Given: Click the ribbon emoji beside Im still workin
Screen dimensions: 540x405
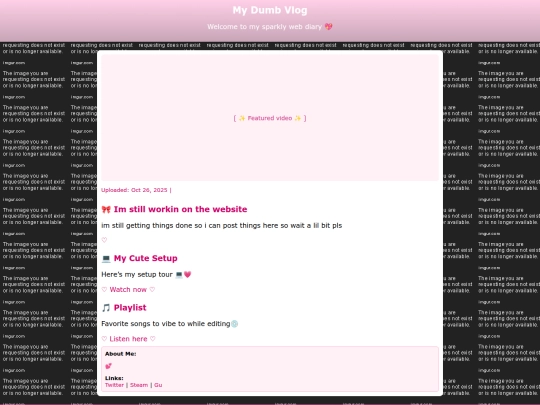Looking at the screenshot, I should 106,209.
